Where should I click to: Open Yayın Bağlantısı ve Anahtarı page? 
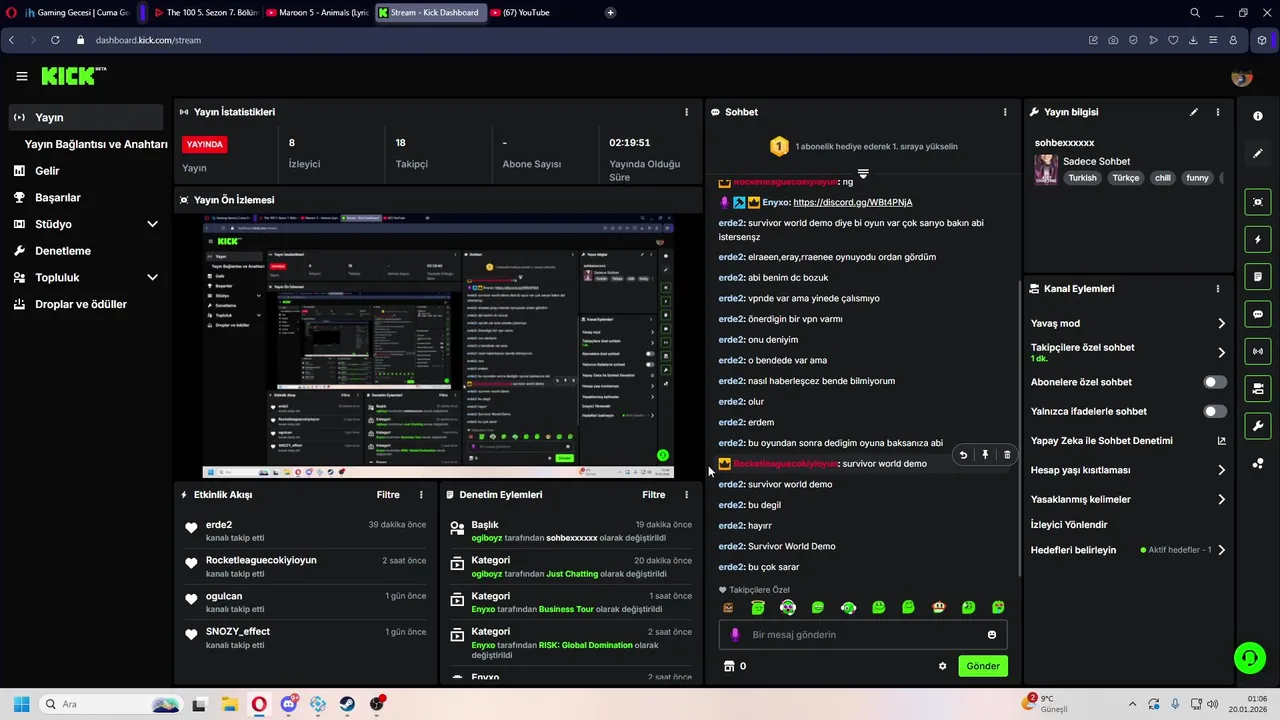click(x=96, y=144)
